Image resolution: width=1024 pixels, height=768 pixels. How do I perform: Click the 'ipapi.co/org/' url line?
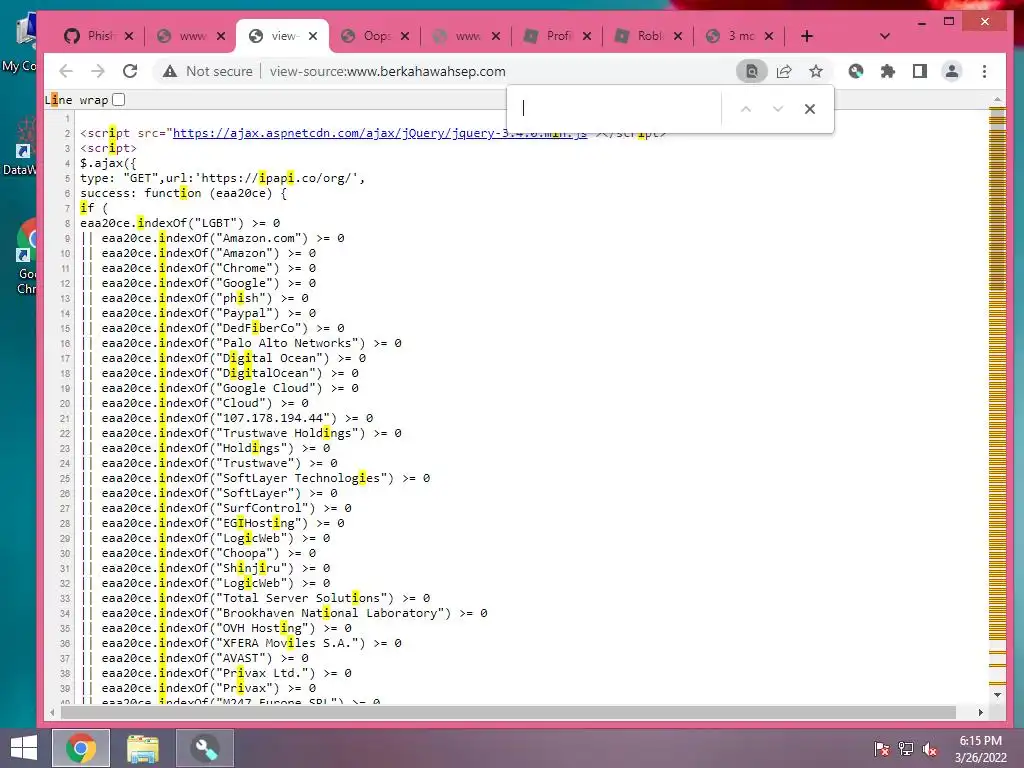(223, 178)
